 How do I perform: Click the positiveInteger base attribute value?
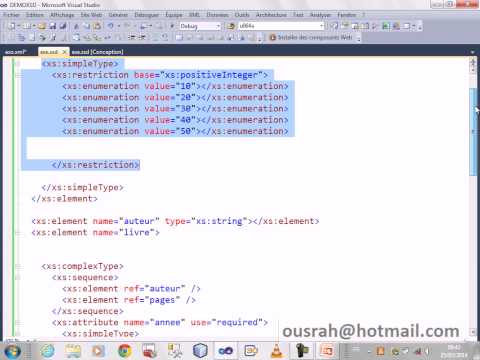[211, 75]
